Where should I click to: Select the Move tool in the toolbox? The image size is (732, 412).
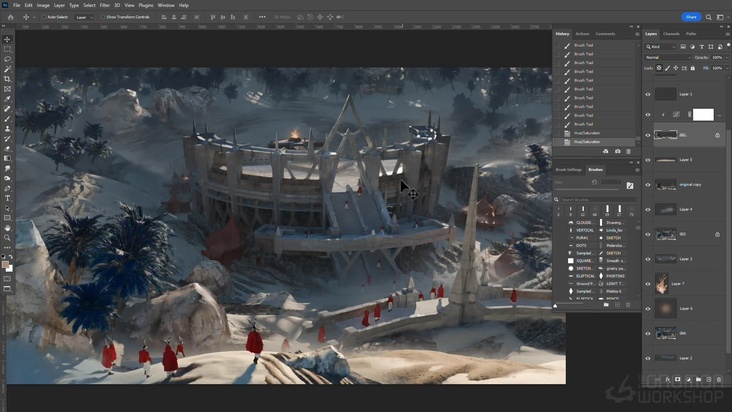click(7, 40)
